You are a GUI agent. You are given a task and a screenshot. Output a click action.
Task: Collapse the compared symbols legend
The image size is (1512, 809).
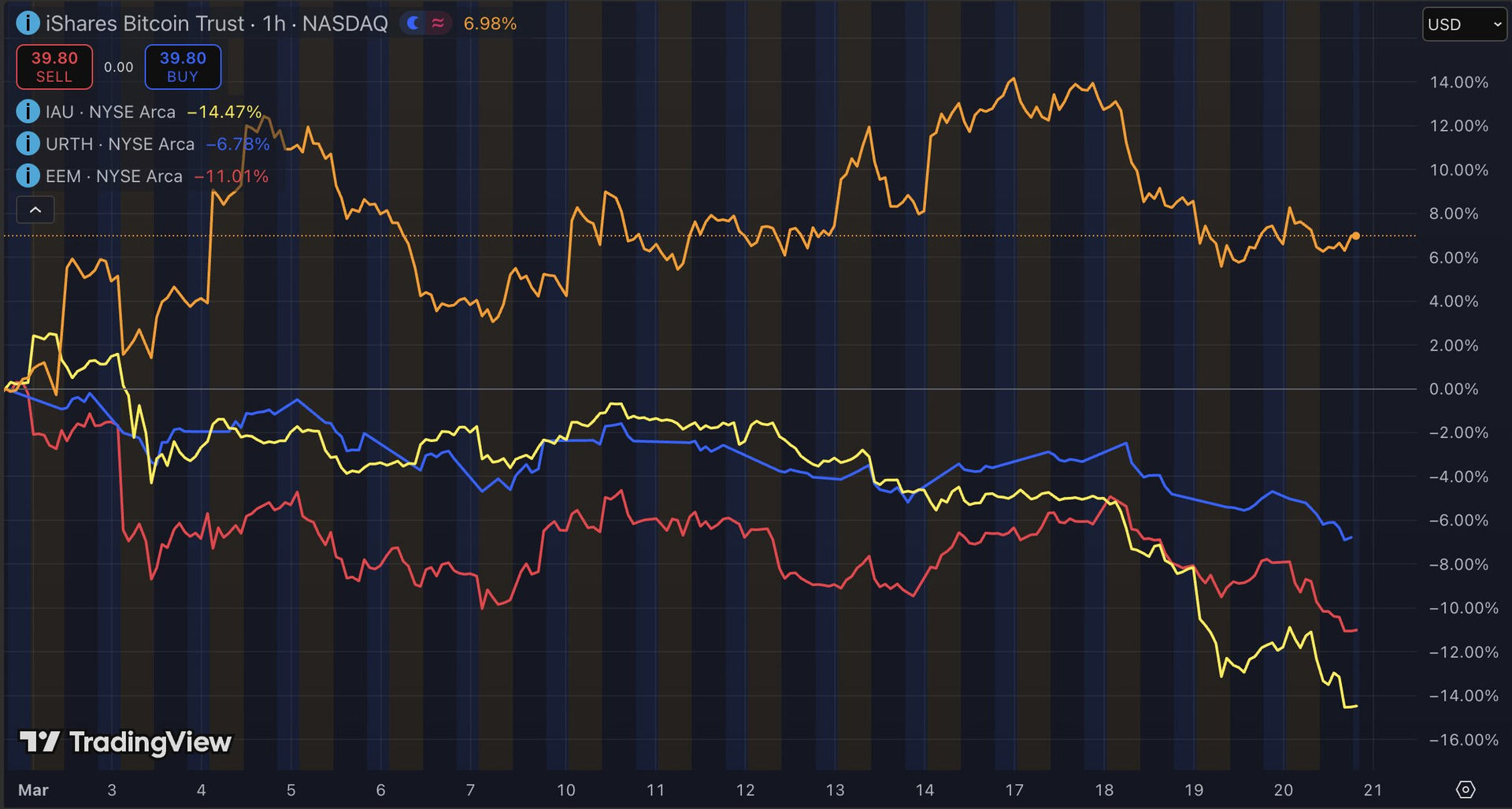[x=35, y=210]
